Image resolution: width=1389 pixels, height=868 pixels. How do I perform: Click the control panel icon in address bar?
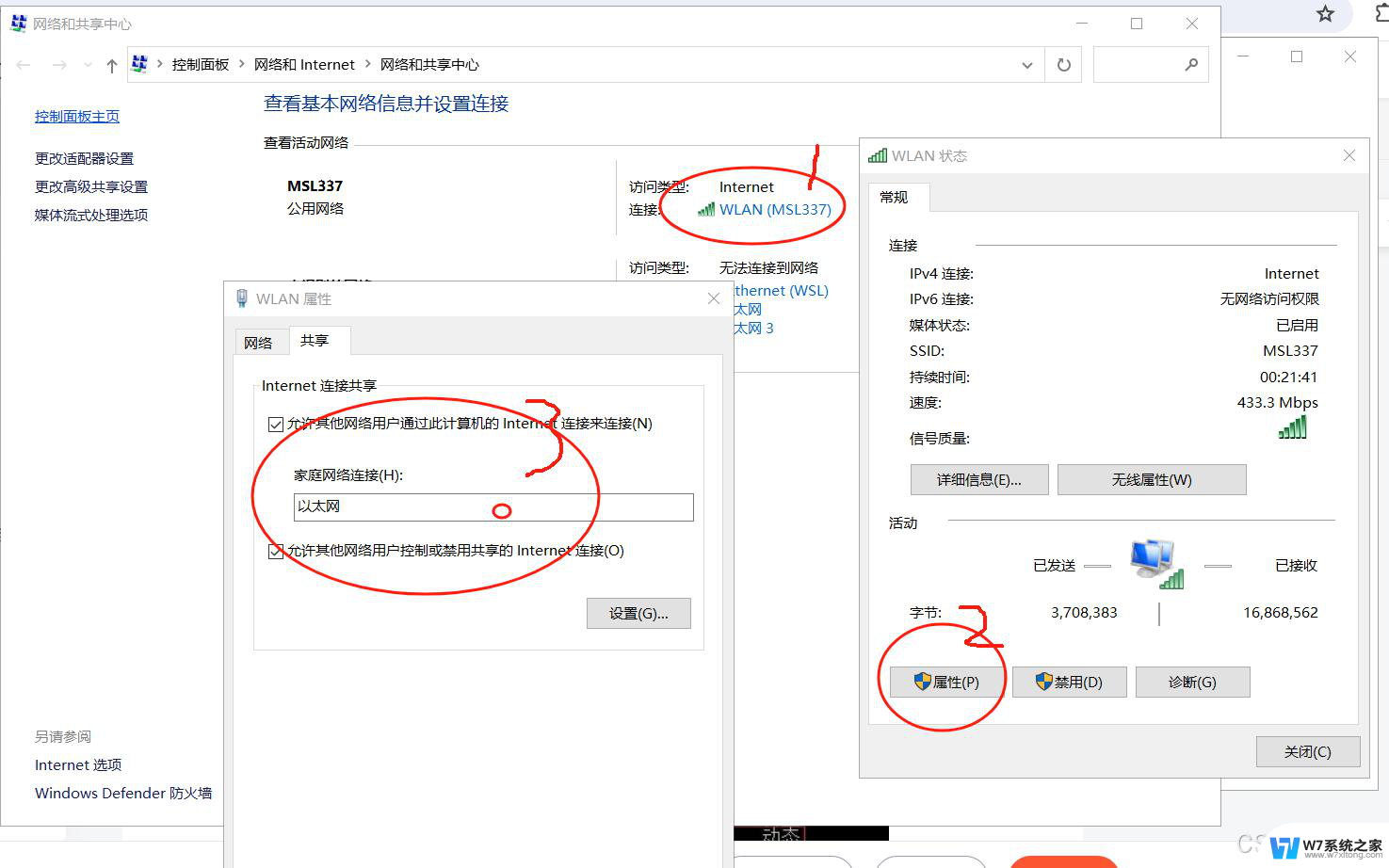[139, 64]
